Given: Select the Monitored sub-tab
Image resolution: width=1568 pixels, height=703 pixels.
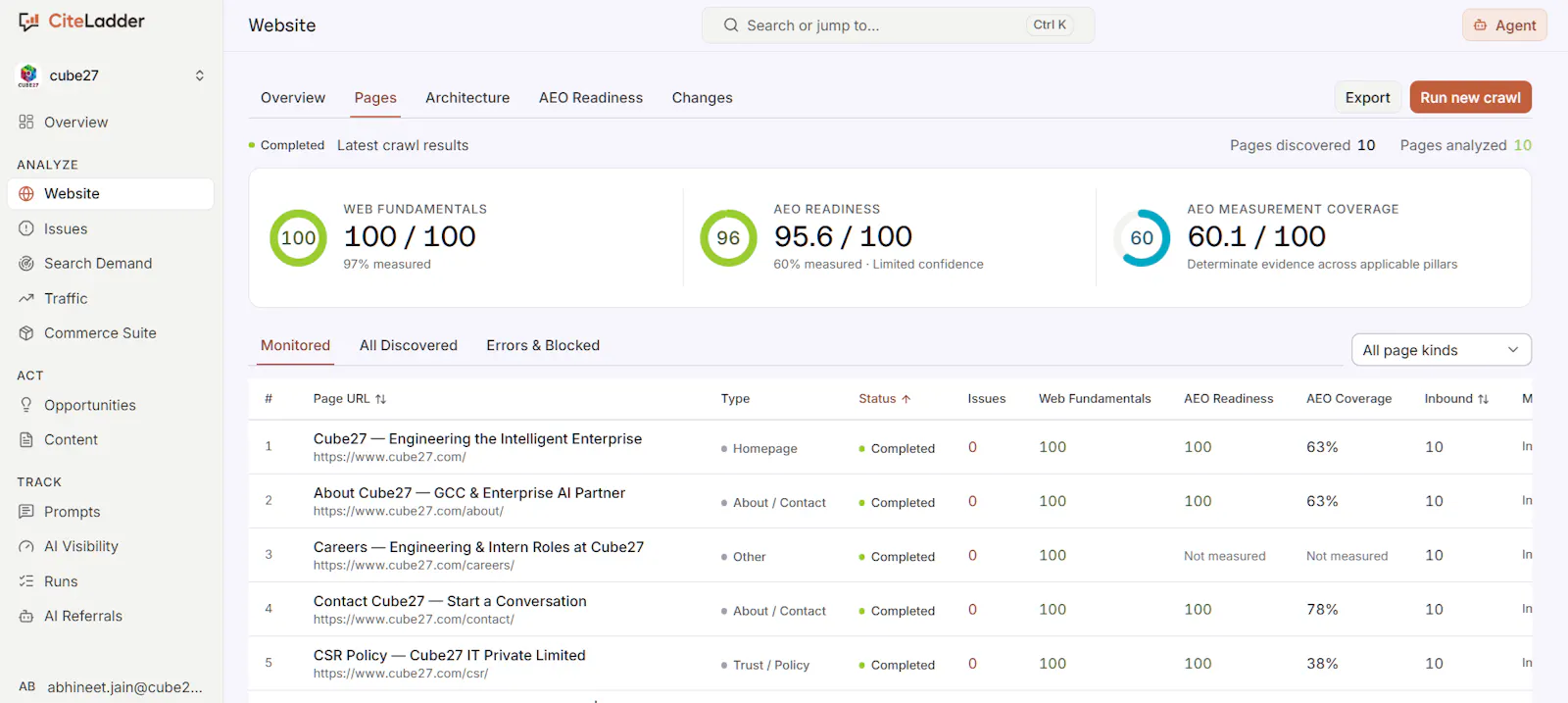Looking at the screenshot, I should [x=295, y=345].
